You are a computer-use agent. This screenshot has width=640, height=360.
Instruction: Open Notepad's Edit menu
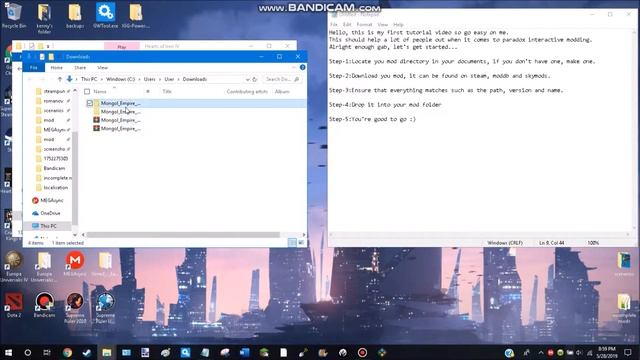[x=347, y=24]
